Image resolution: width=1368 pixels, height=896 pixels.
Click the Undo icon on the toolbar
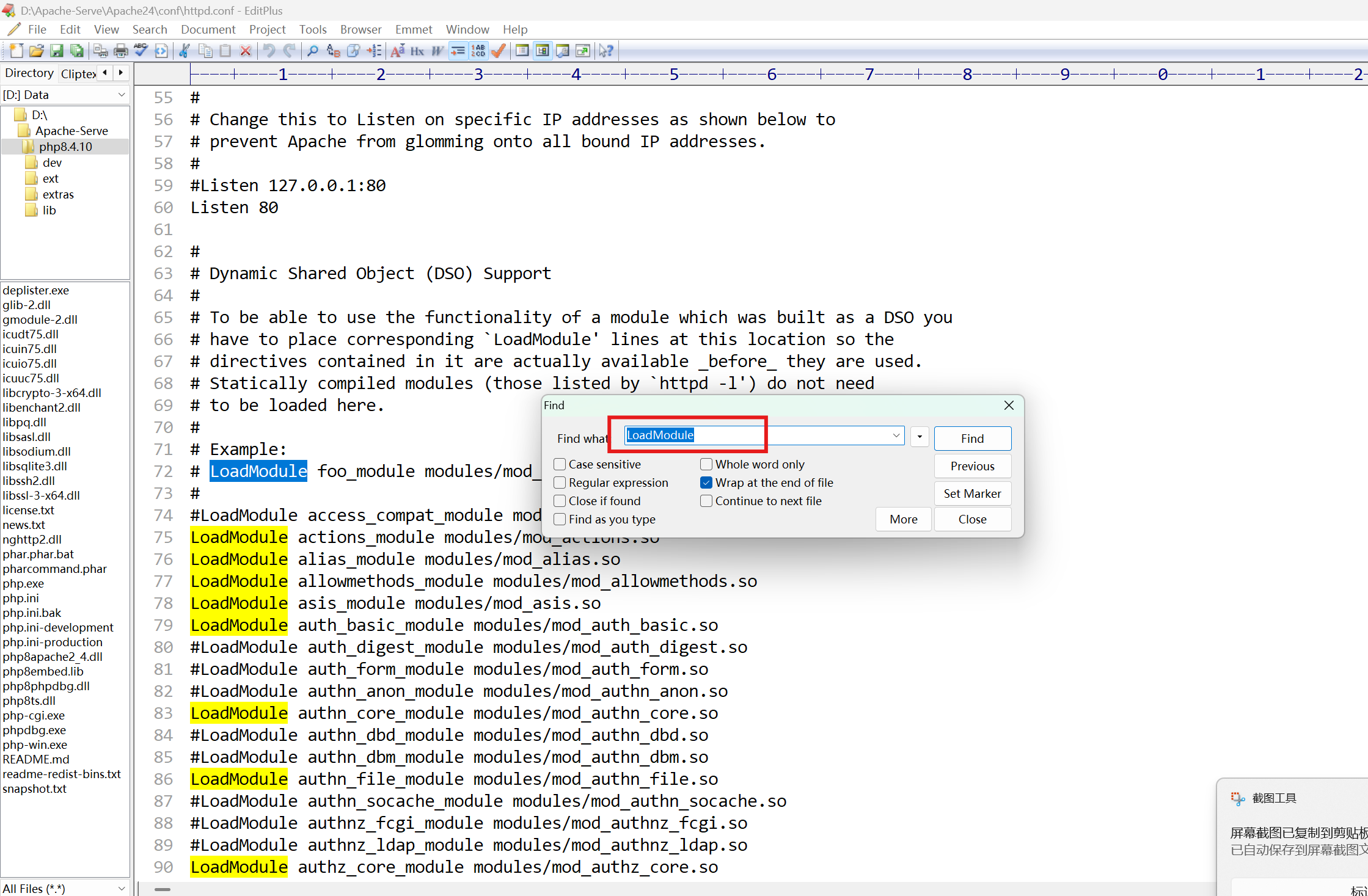click(268, 51)
